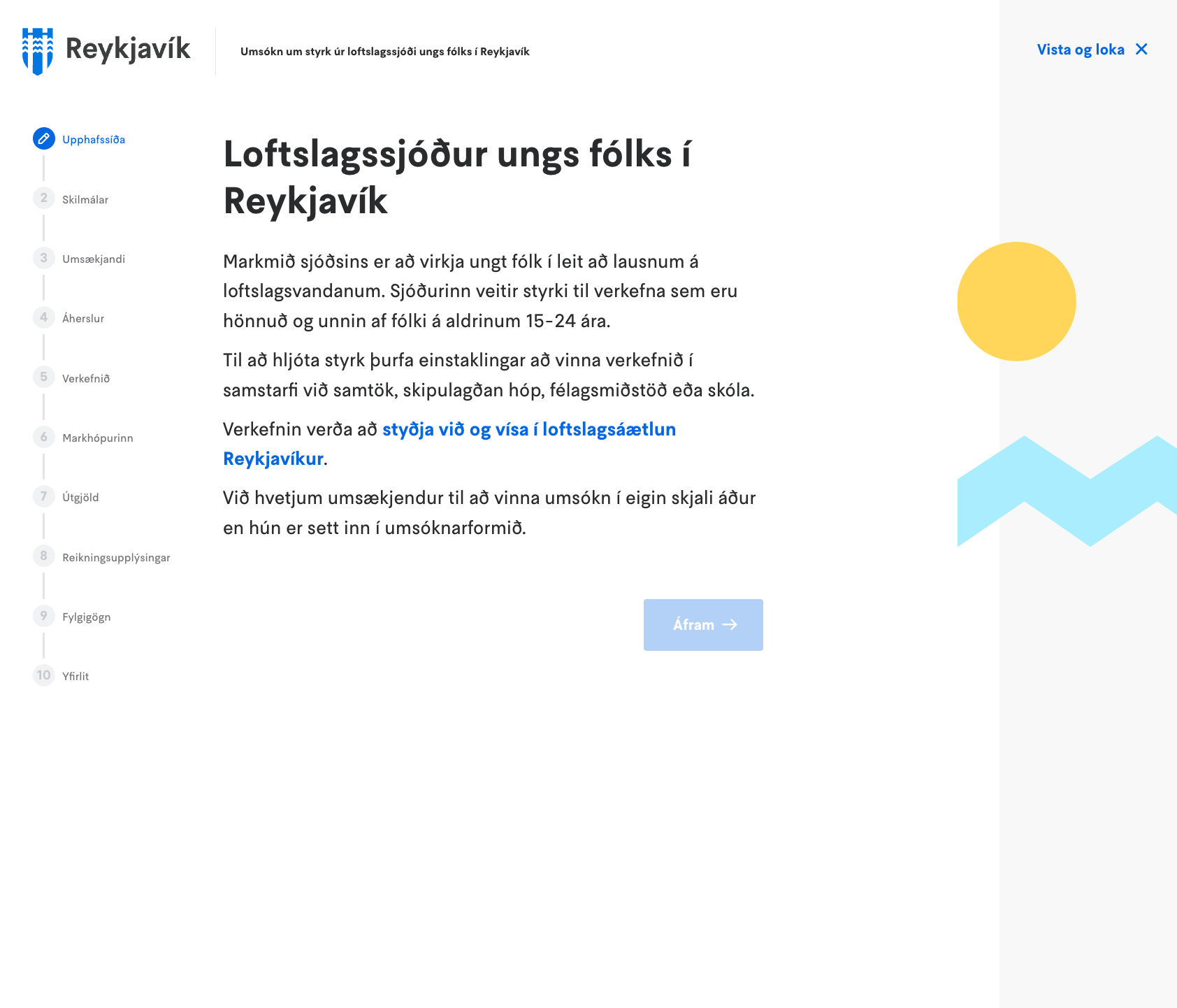Navigate to Útgjöld in sidebar

tap(80, 497)
